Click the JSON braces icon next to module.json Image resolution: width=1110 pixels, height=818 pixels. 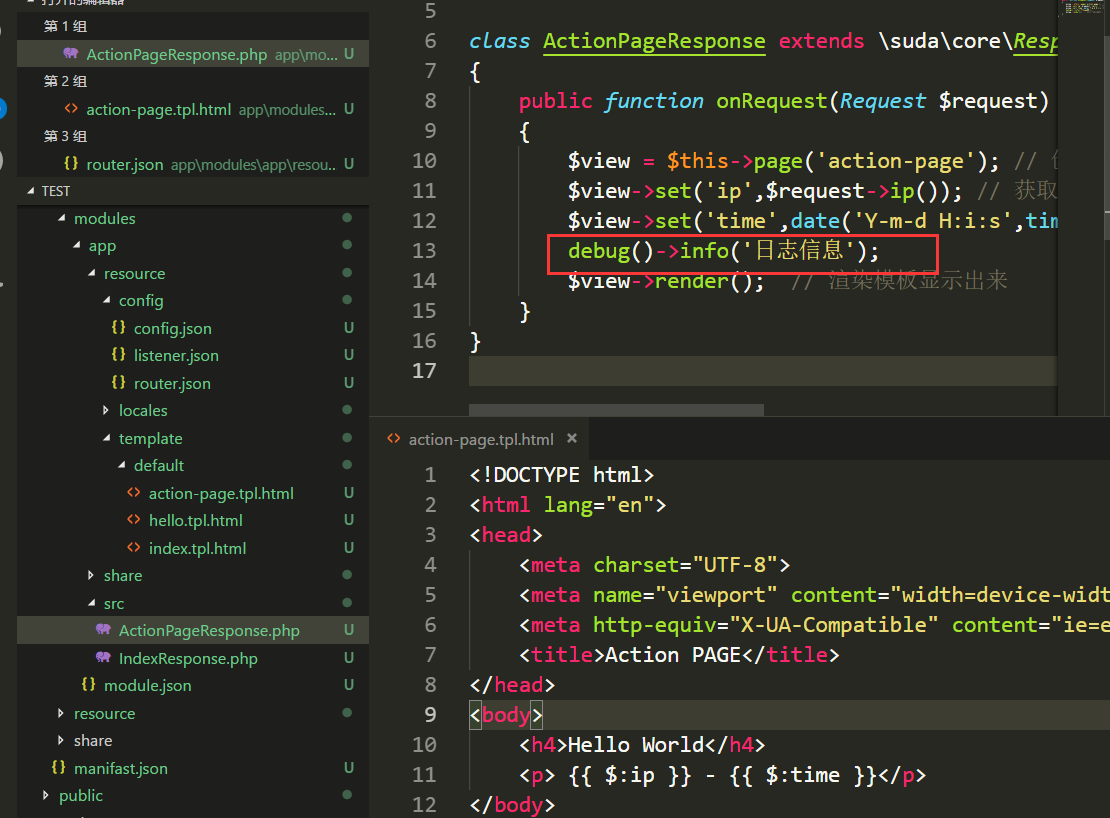point(88,685)
